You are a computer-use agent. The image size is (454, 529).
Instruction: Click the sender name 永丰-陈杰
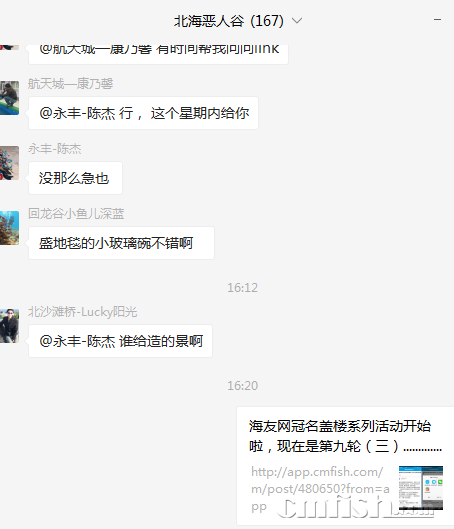(55, 149)
